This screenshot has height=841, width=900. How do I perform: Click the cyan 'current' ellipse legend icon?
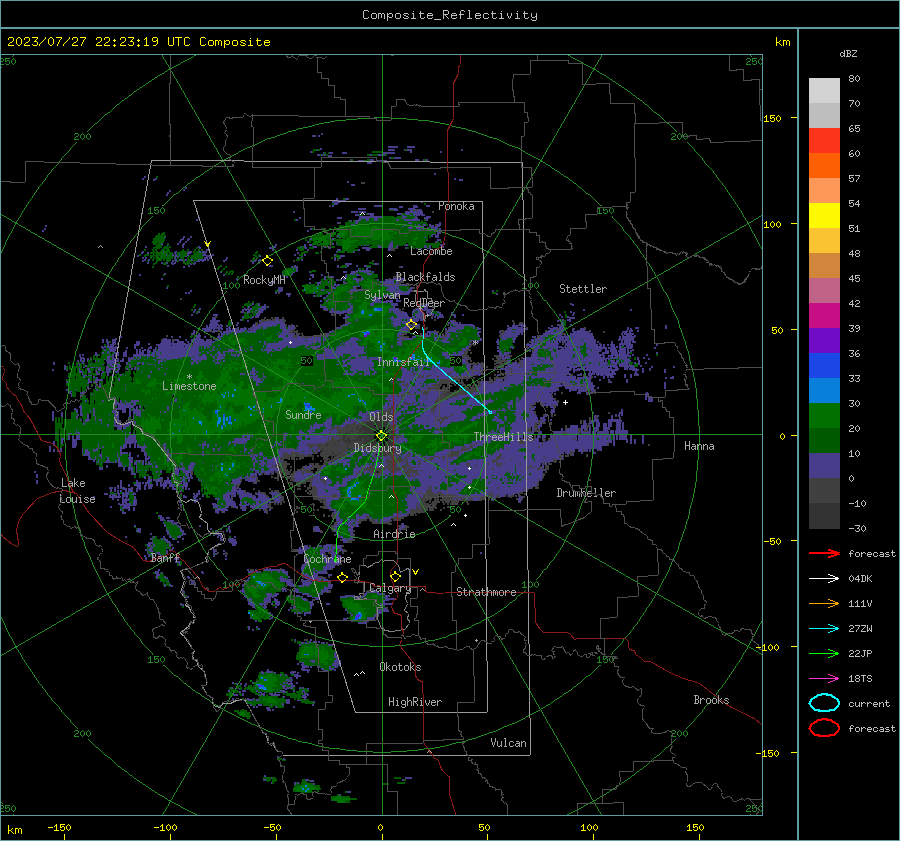click(x=824, y=703)
